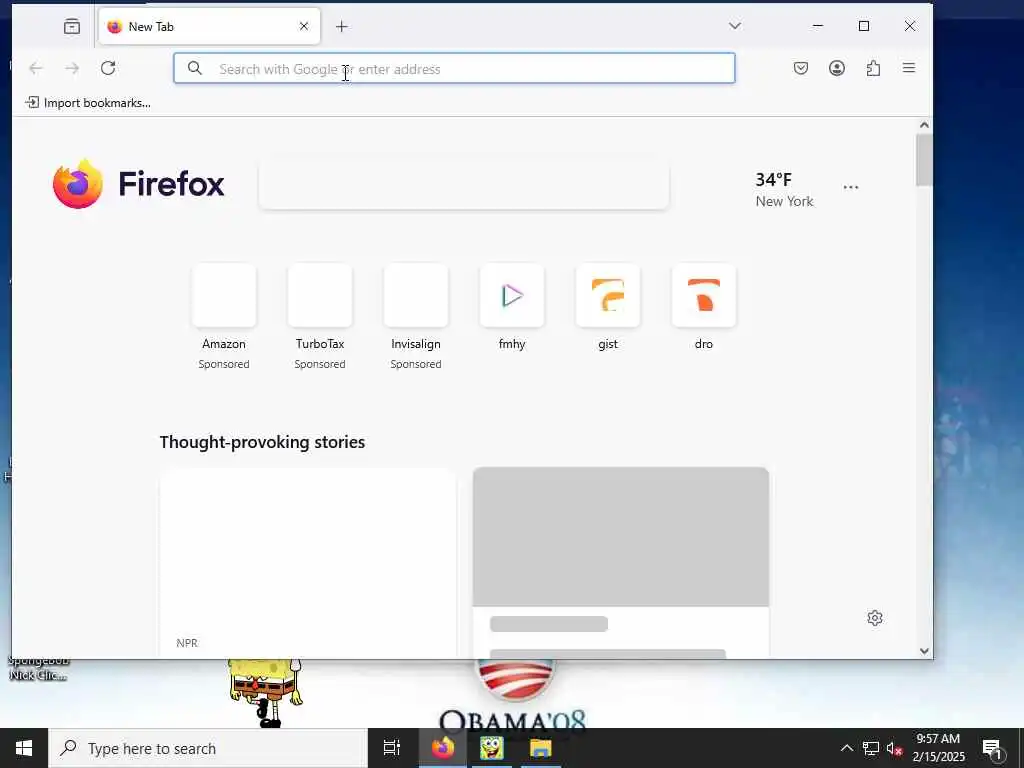Viewport: 1024px width, 768px height.
Task: Show hidden system tray icons
Action: pyautogui.click(x=846, y=748)
